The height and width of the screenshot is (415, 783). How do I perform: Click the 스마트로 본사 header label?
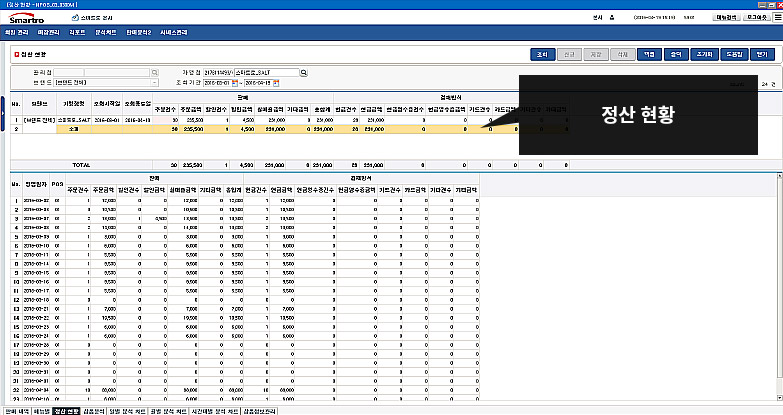point(96,17)
